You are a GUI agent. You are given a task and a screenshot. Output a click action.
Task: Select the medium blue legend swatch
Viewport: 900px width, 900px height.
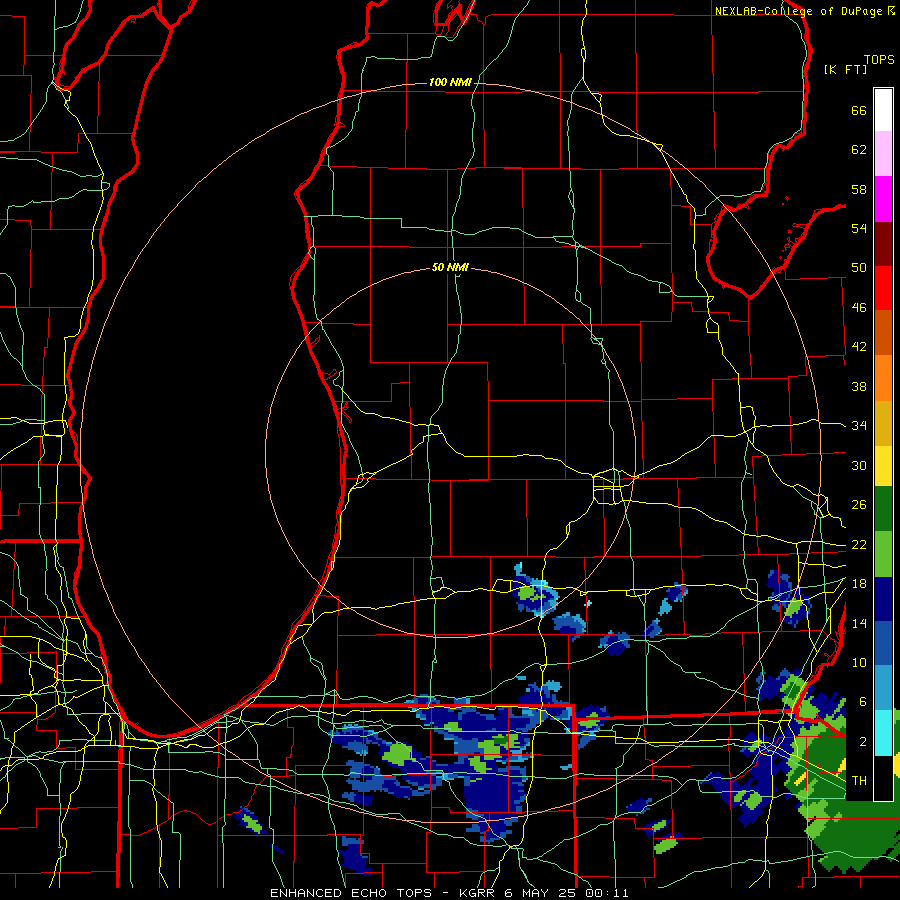[x=883, y=644]
